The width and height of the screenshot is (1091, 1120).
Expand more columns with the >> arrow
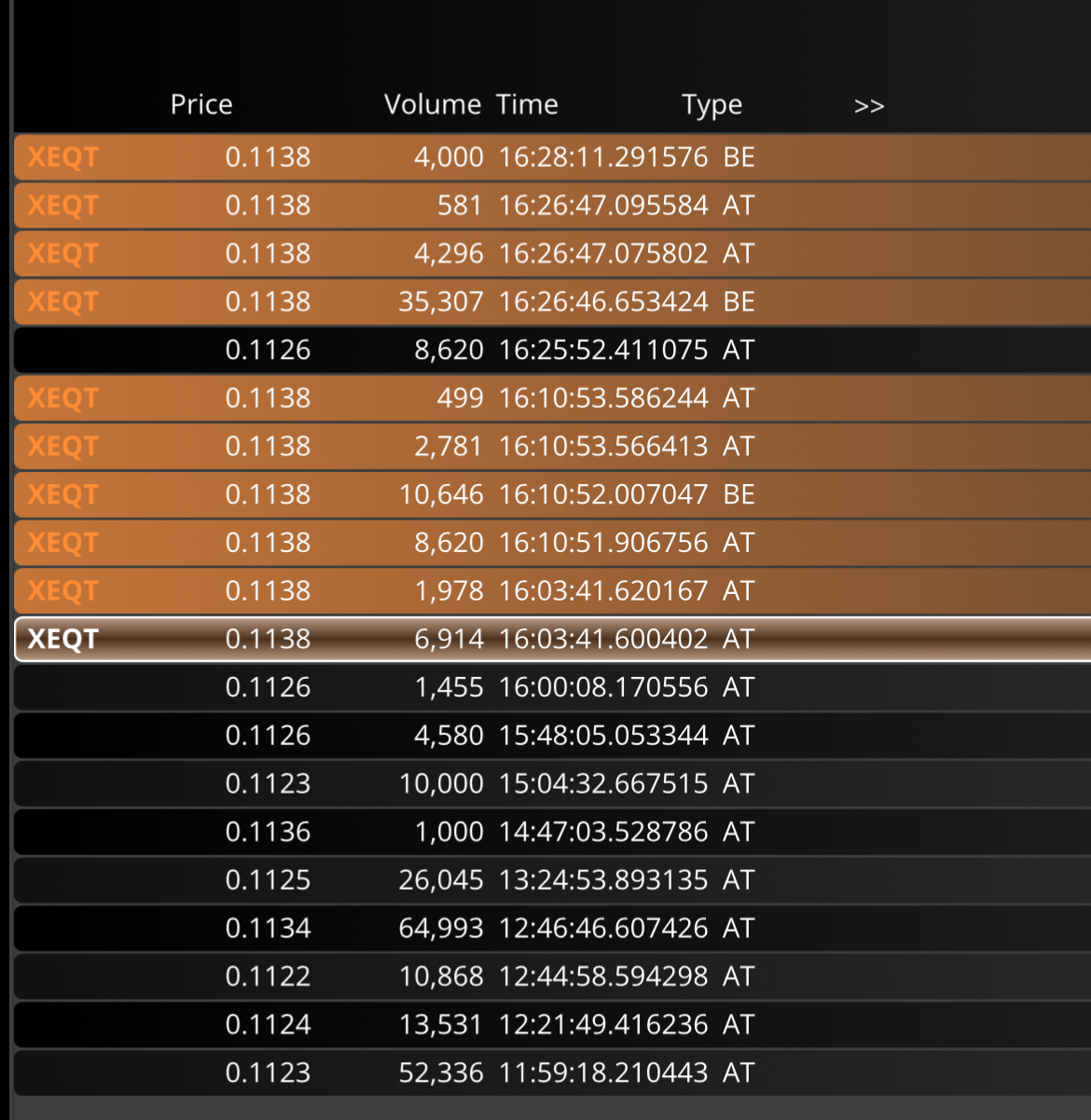click(868, 106)
